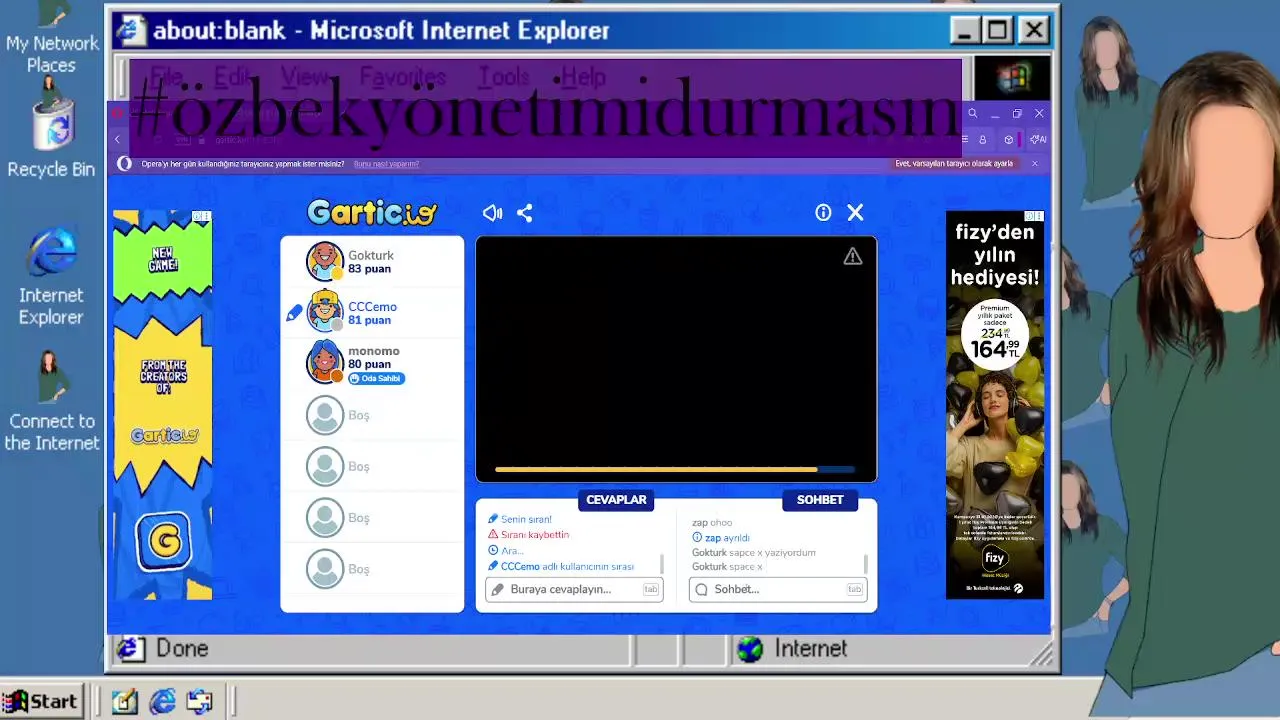
Task: Go back with Opera's back arrow
Action: 118,140
